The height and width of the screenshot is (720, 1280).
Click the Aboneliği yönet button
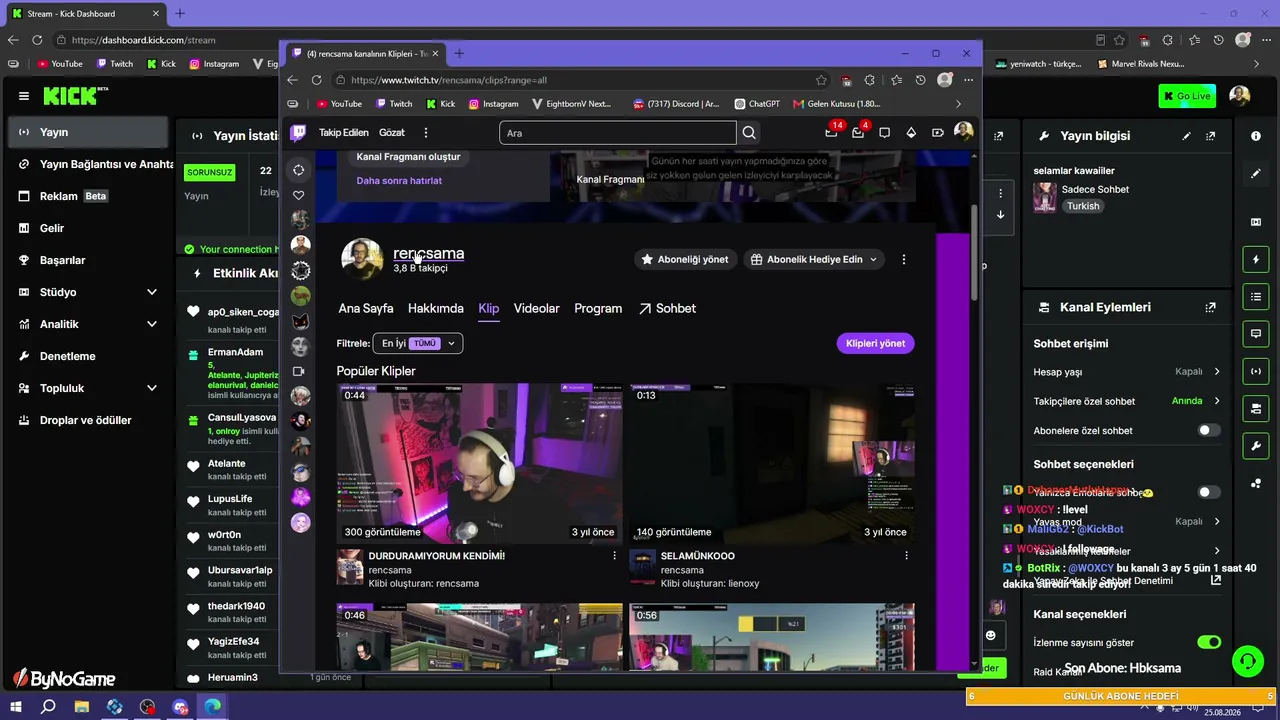(685, 260)
